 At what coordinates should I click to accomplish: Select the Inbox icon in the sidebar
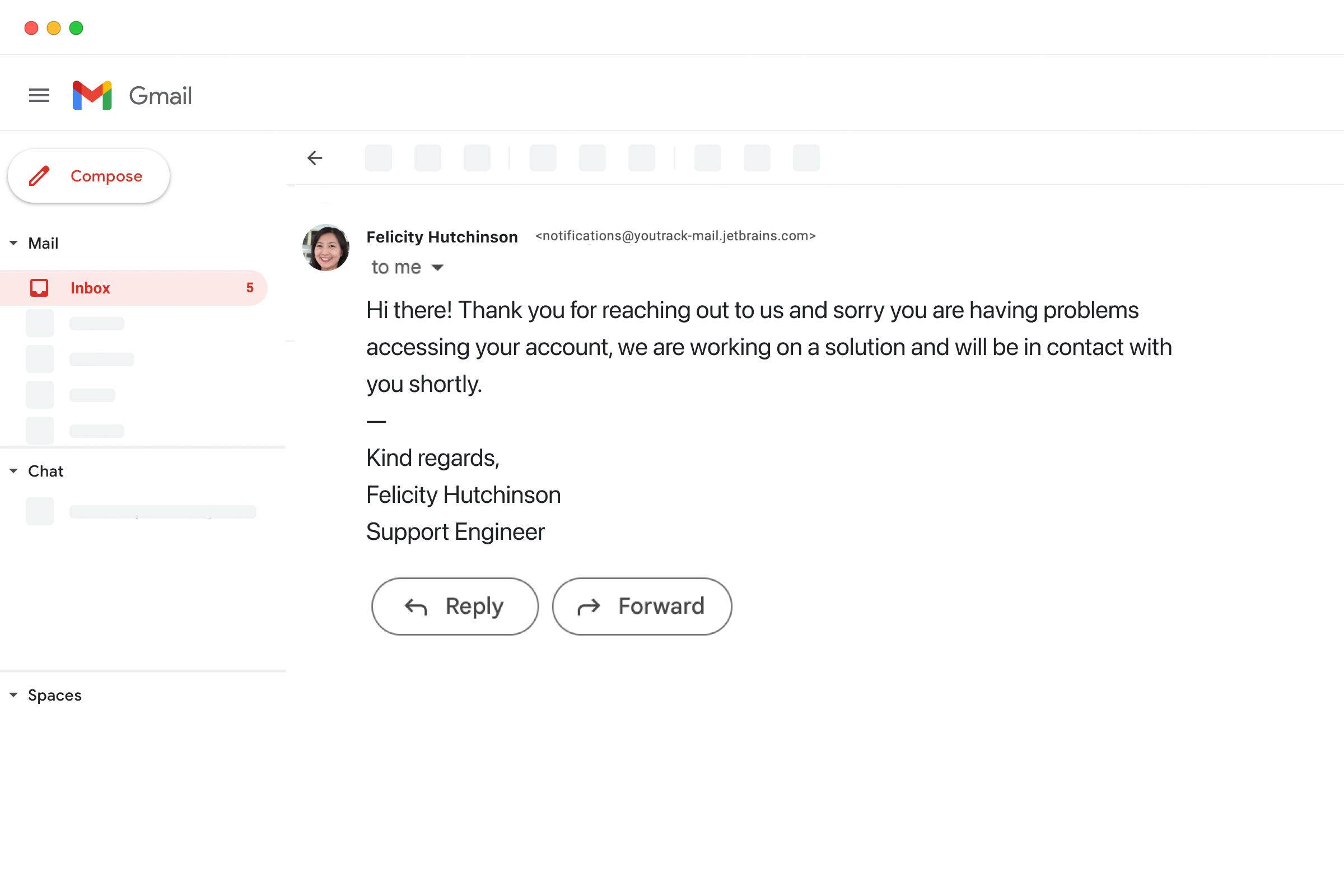click(39, 287)
